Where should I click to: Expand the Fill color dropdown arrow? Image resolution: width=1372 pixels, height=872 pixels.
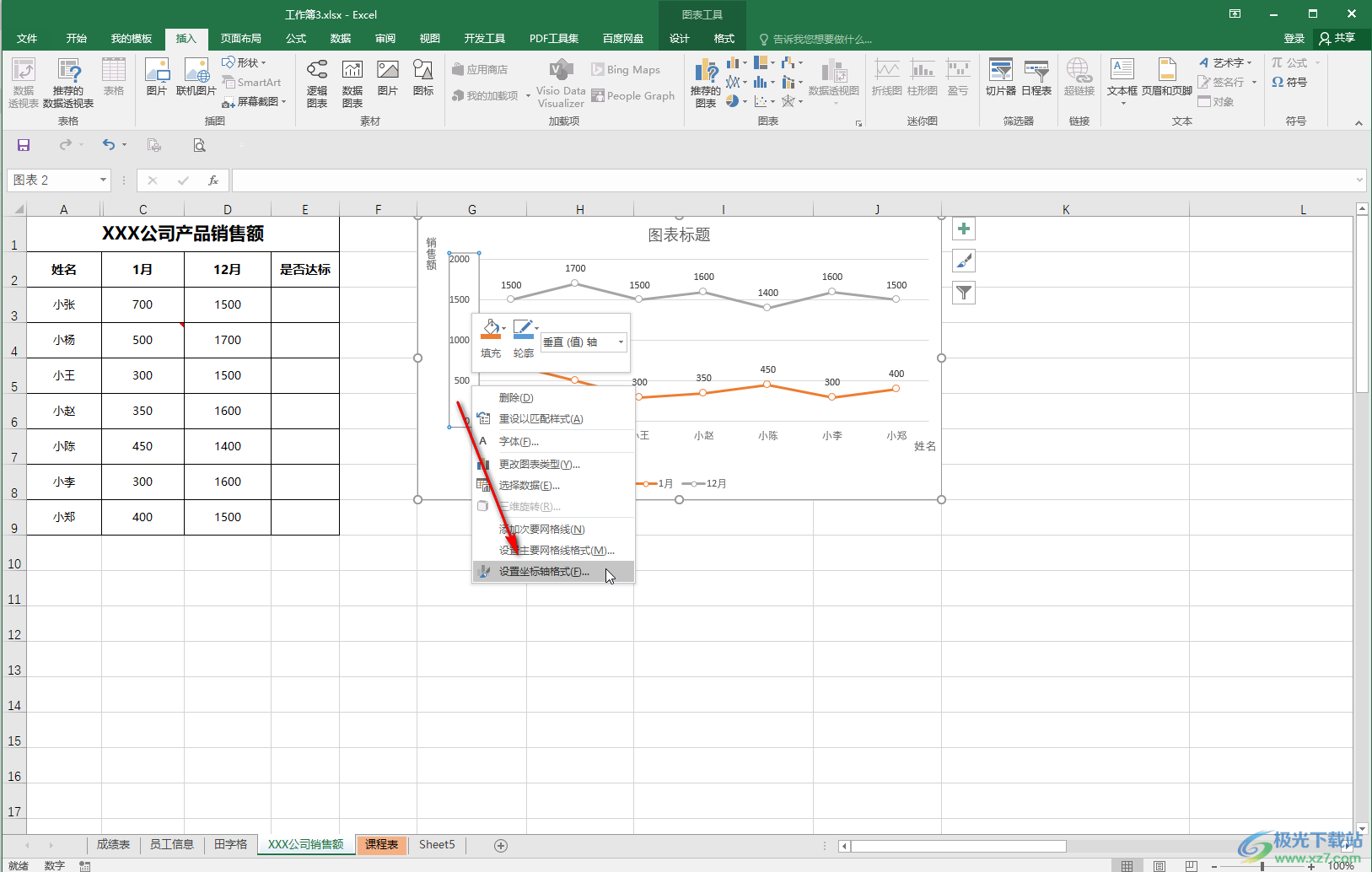pos(503,328)
